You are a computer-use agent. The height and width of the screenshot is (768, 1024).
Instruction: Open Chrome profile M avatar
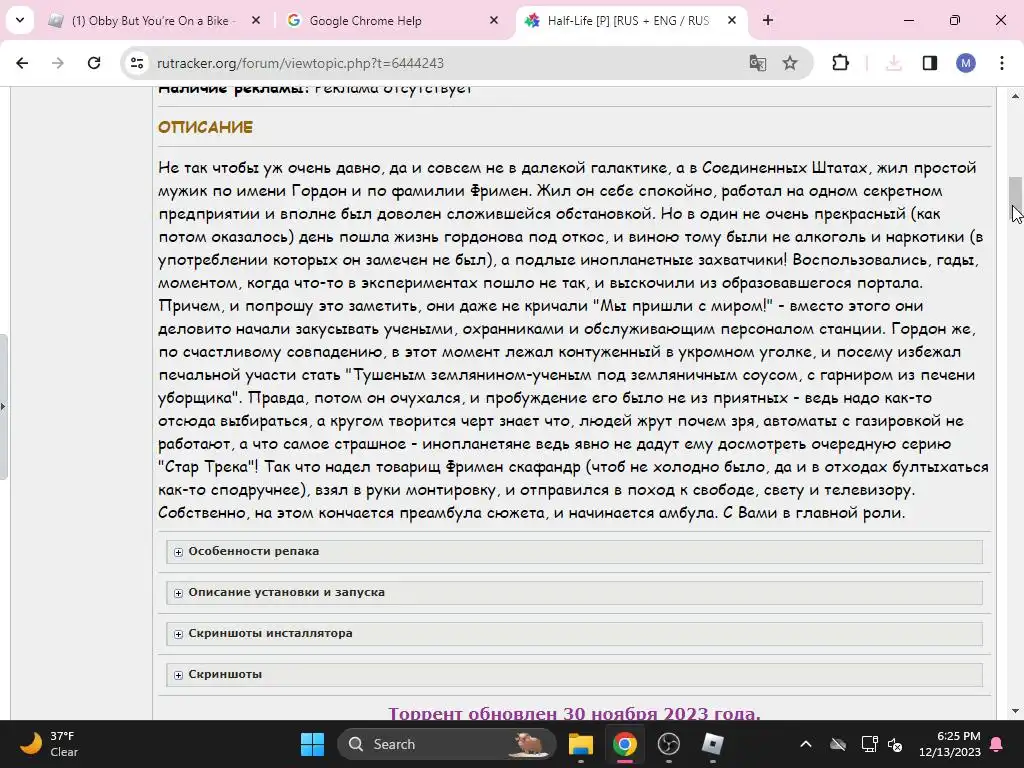pyautogui.click(x=966, y=63)
